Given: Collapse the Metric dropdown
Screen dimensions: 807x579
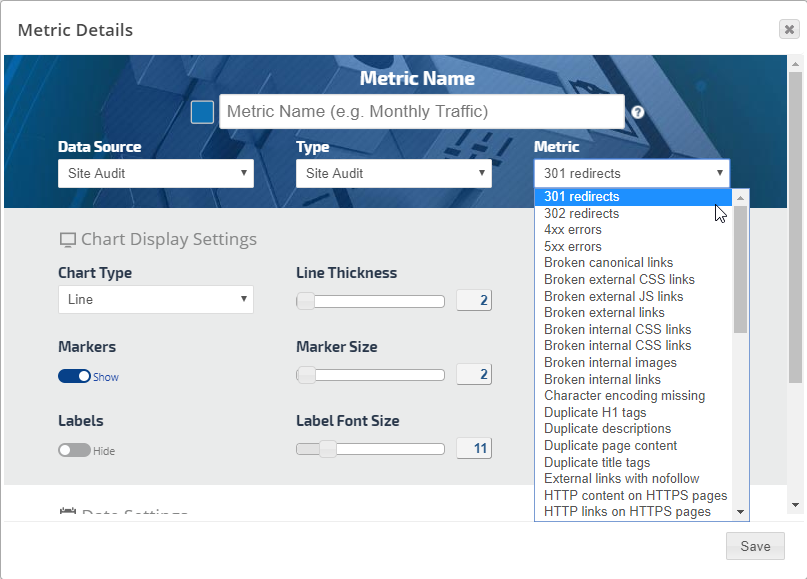Looking at the screenshot, I should pos(631,173).
